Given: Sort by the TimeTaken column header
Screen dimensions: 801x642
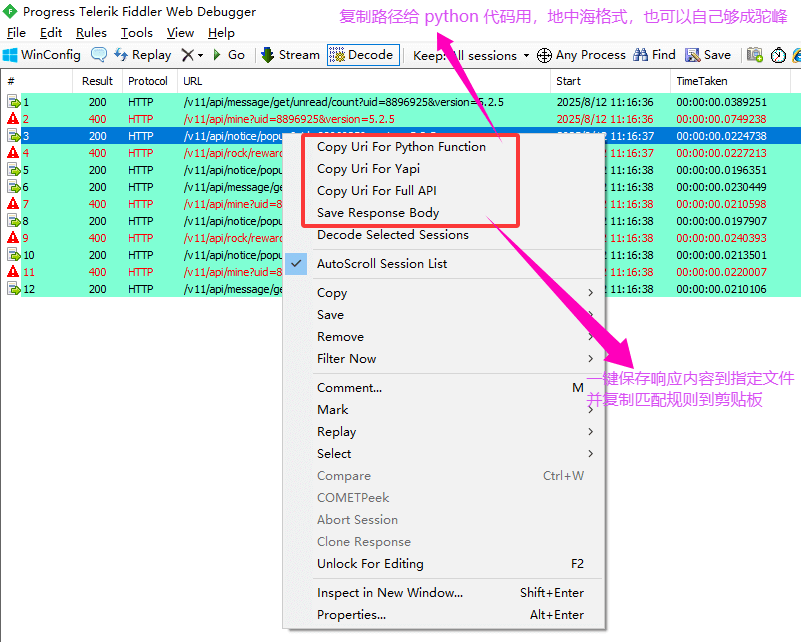Looking at the screenshot, I should [x=731, y=81].
